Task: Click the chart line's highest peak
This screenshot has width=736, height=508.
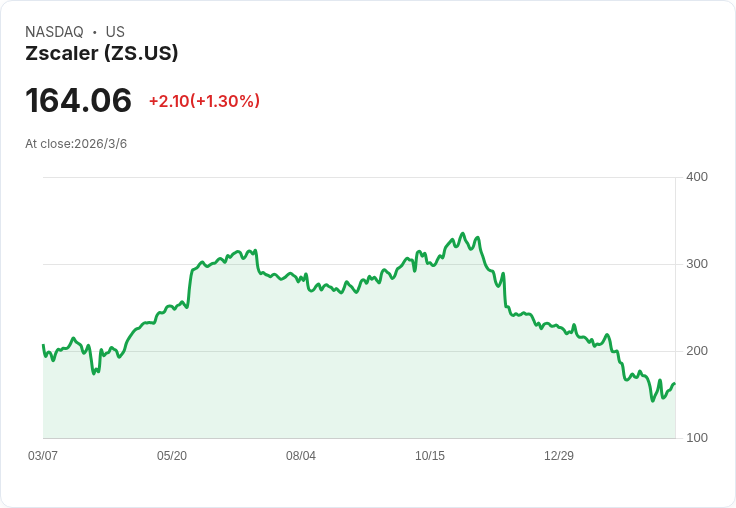Action: click(462, 234)
